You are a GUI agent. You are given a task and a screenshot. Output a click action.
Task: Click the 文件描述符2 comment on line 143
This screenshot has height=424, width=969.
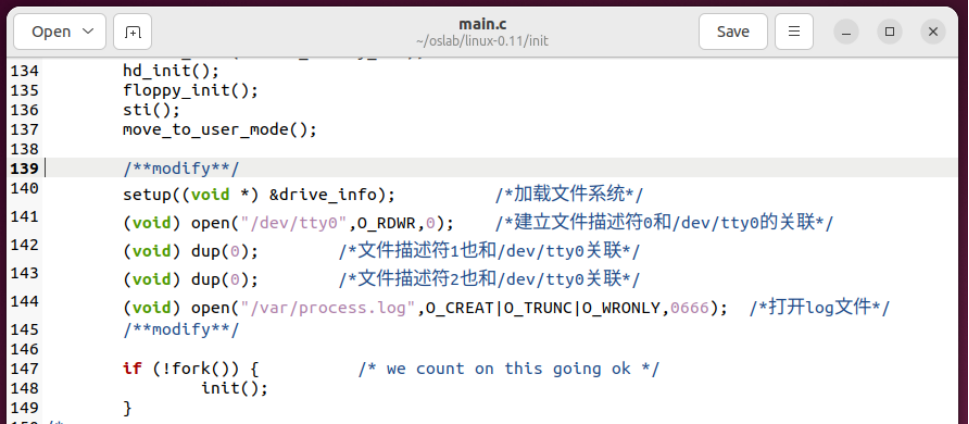[489, 280]
